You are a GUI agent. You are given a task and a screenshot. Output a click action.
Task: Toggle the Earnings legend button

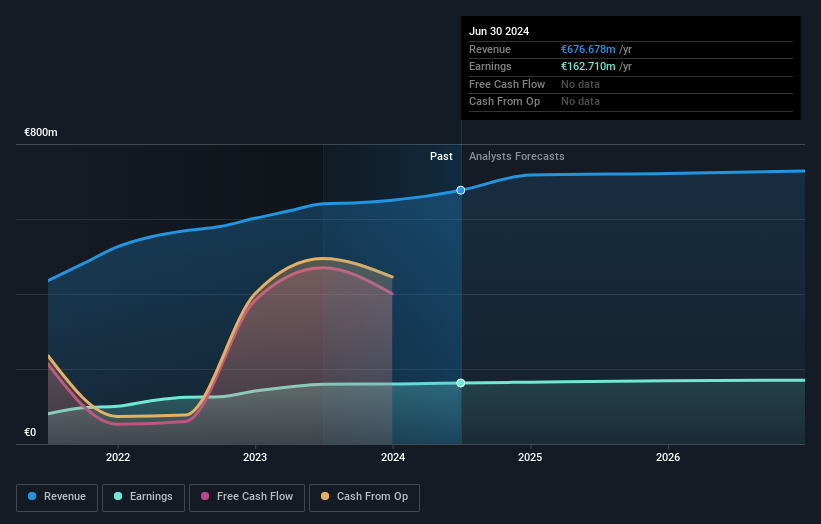point(143,497)
